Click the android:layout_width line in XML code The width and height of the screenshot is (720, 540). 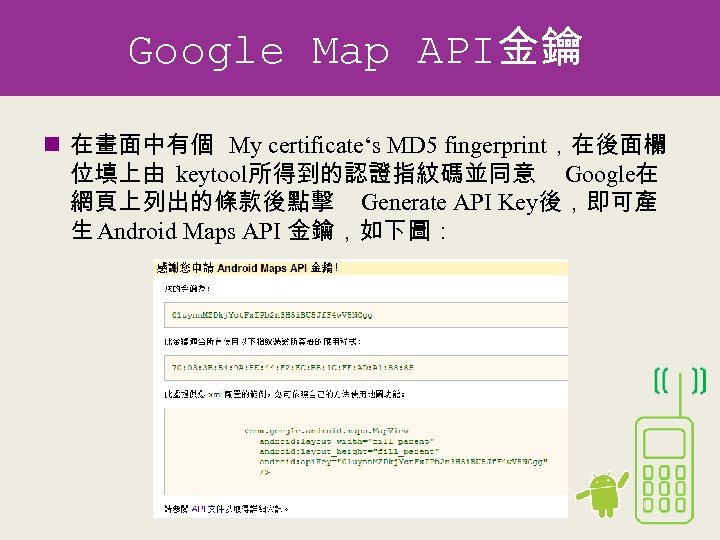click(x=347, y=441)
